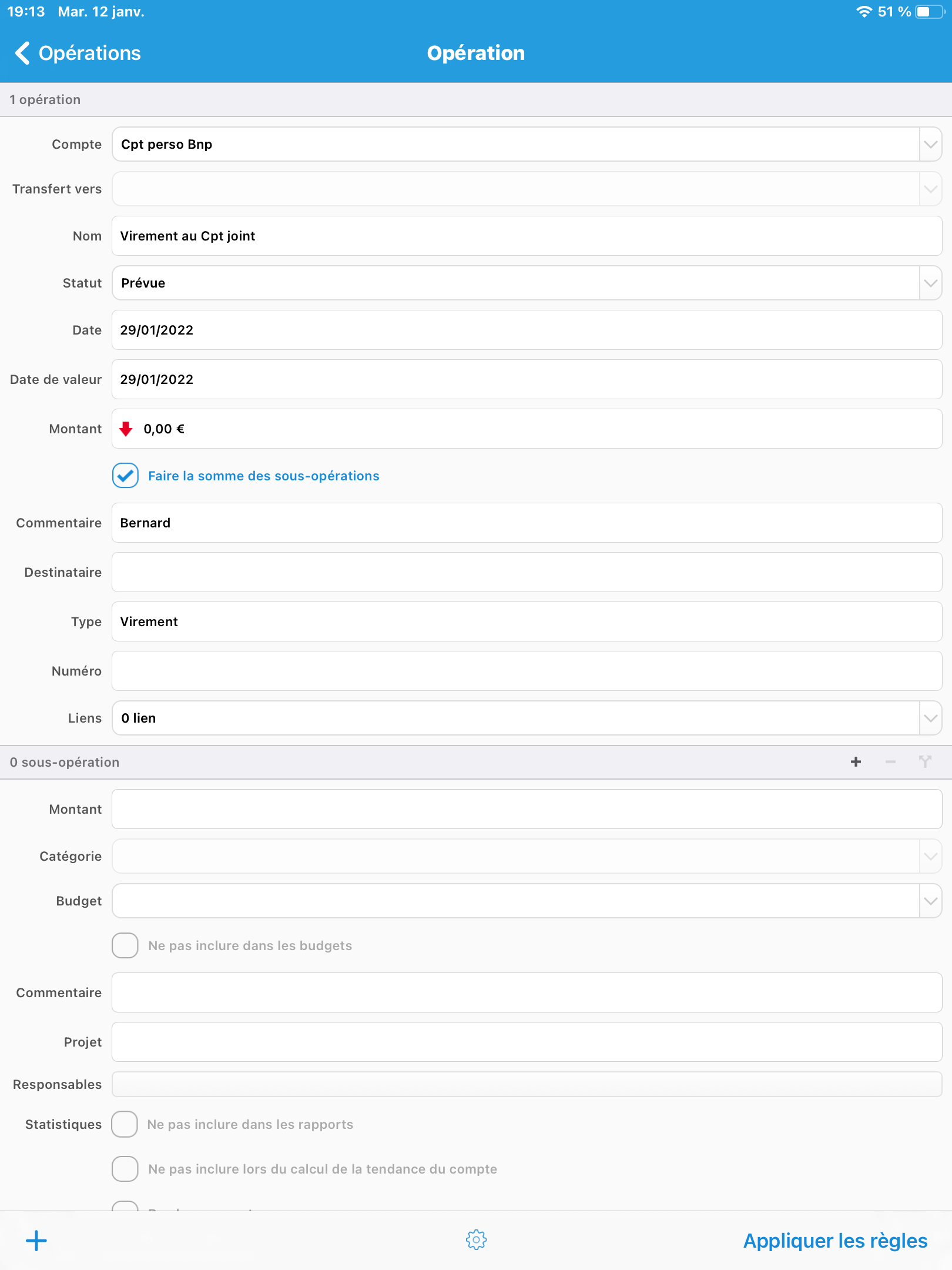
Task: Enable Ne pas inclure dans les budgets
Action: tap(125, 945)
